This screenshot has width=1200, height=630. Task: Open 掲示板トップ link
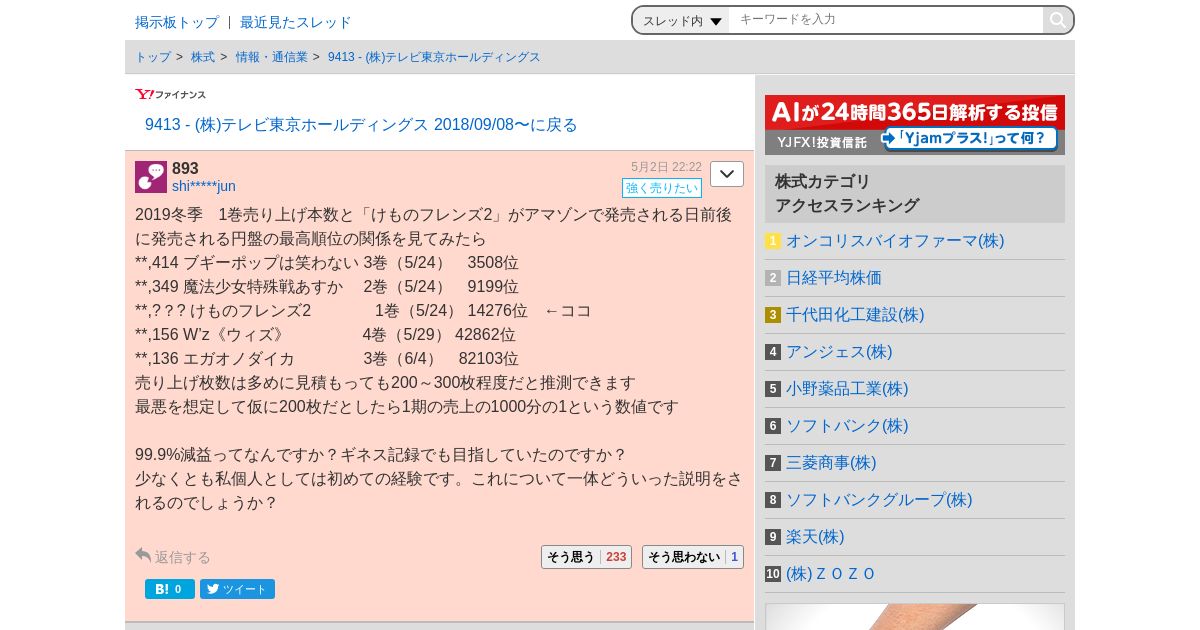pyautogui.click(x=177, y=22)
